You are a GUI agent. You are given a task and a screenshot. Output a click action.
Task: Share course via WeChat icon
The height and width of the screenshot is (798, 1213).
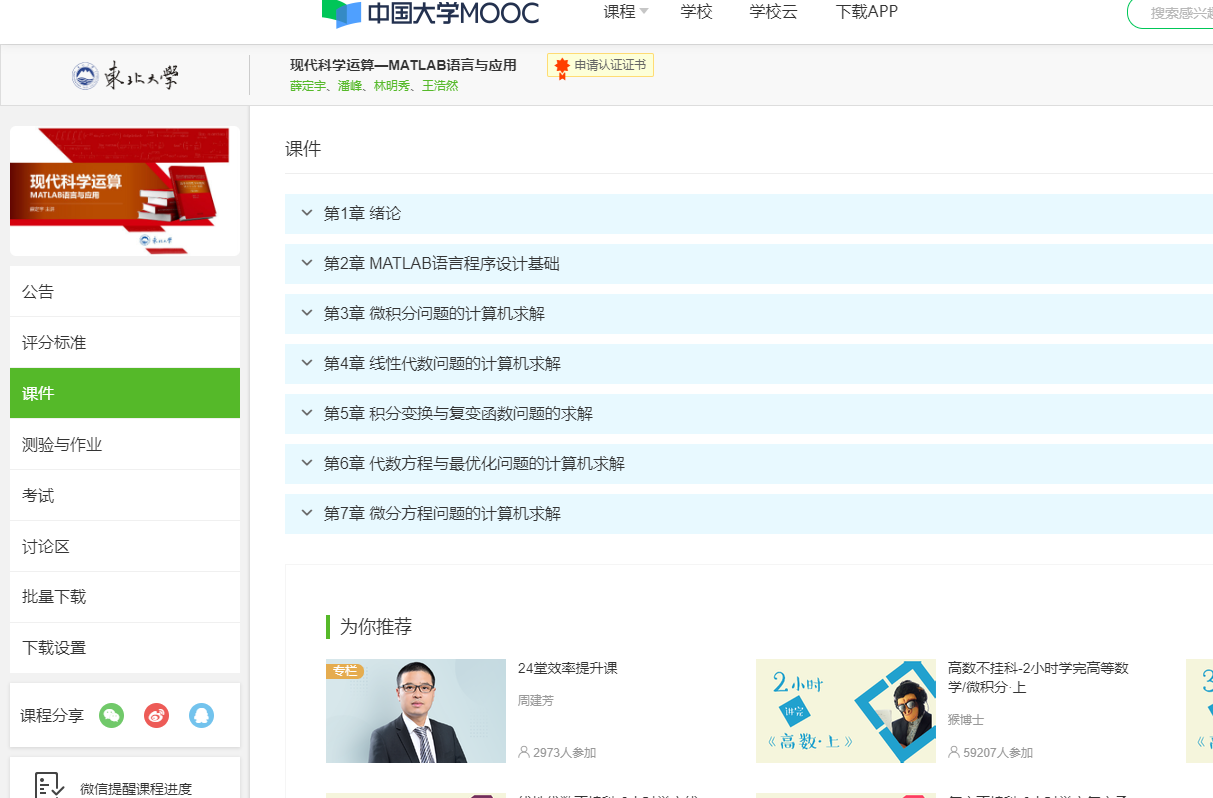(x=111, y=716)
